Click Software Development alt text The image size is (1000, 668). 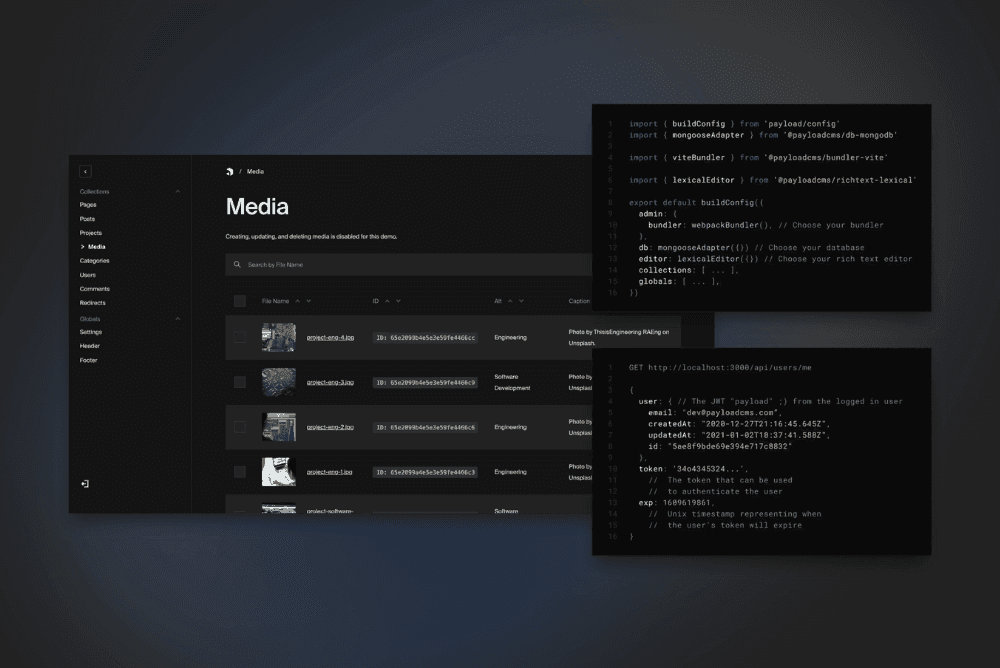[512, 382]
